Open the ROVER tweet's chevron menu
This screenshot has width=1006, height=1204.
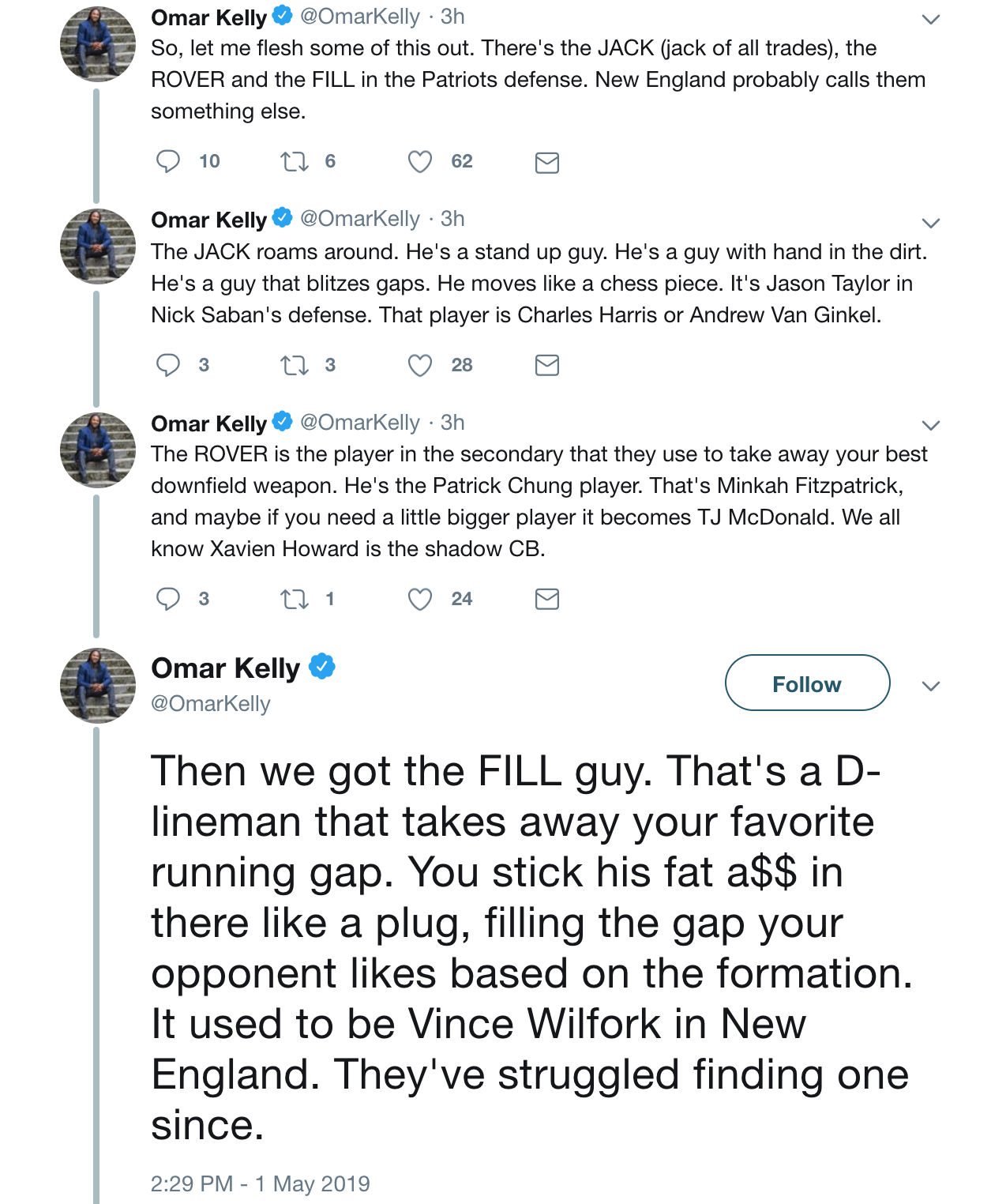click(x=931, y=426)
